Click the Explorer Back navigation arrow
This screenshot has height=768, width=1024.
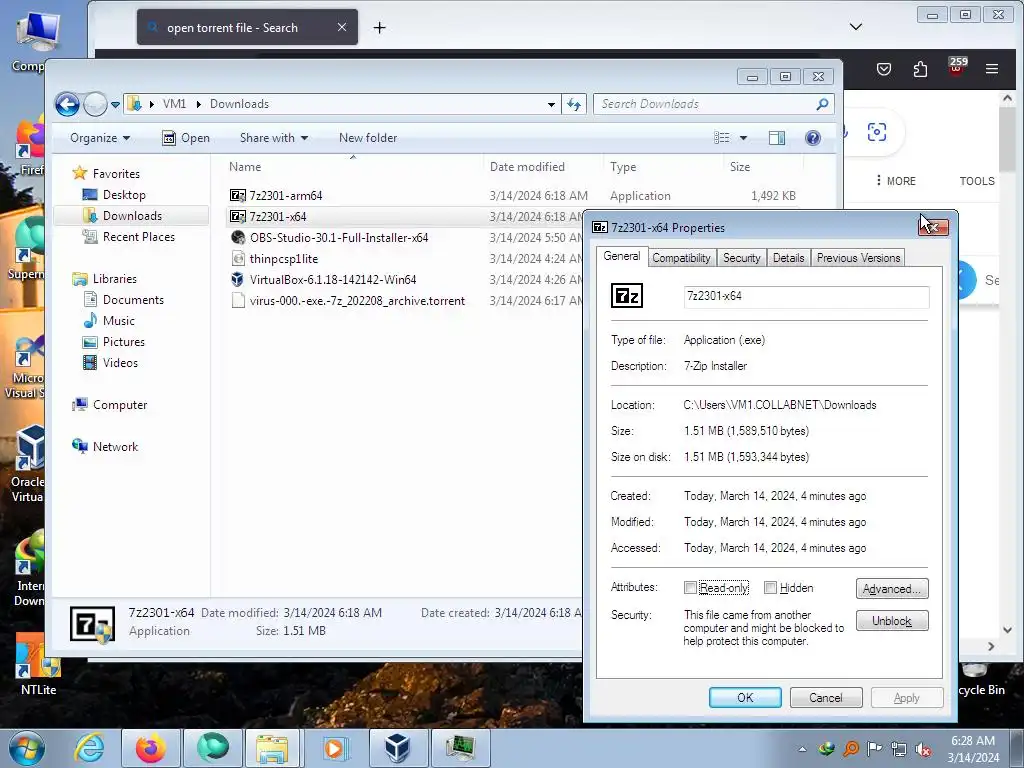click(x=67, y=104)
